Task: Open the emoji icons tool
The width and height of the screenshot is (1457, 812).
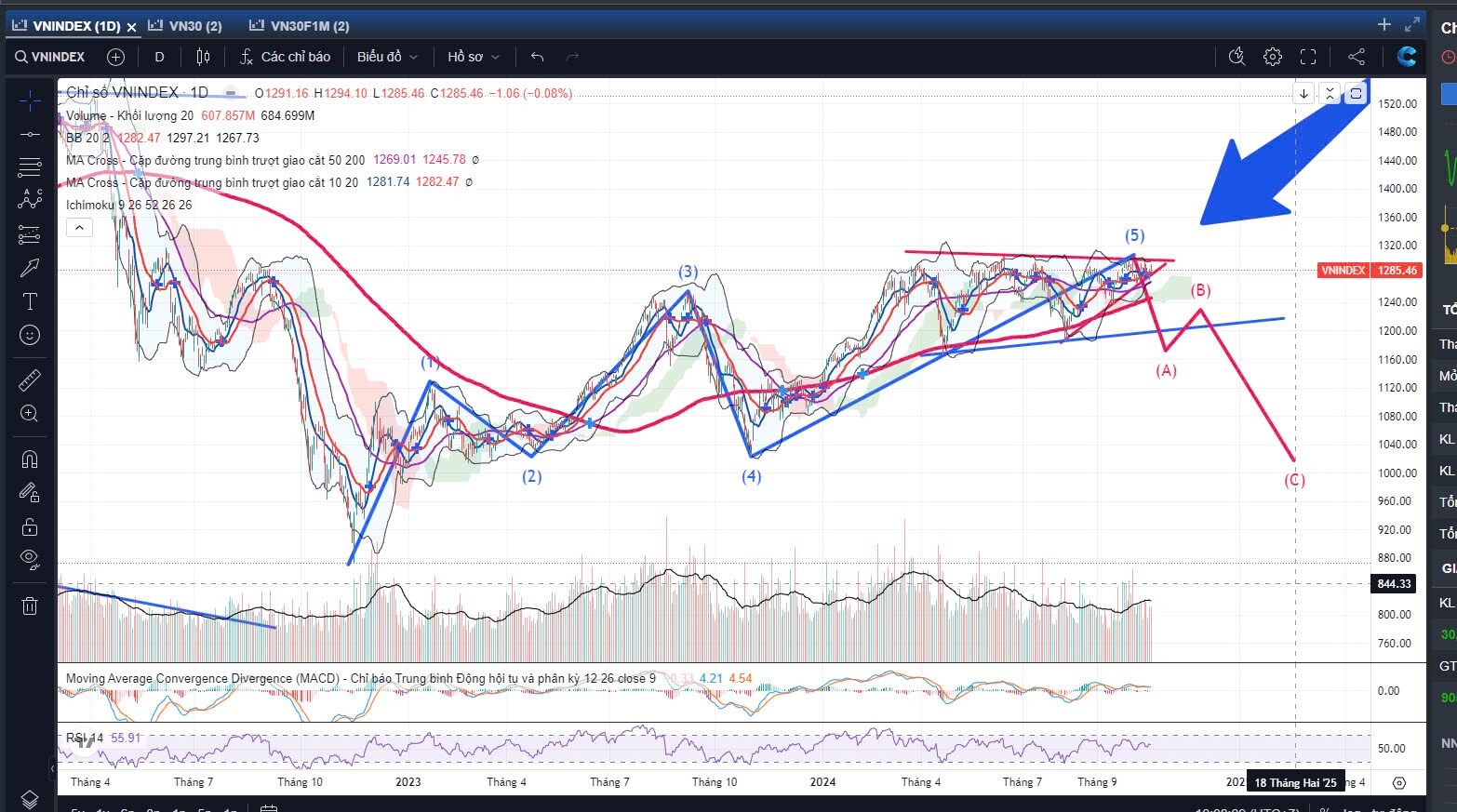Action: [x=30, y=335]
